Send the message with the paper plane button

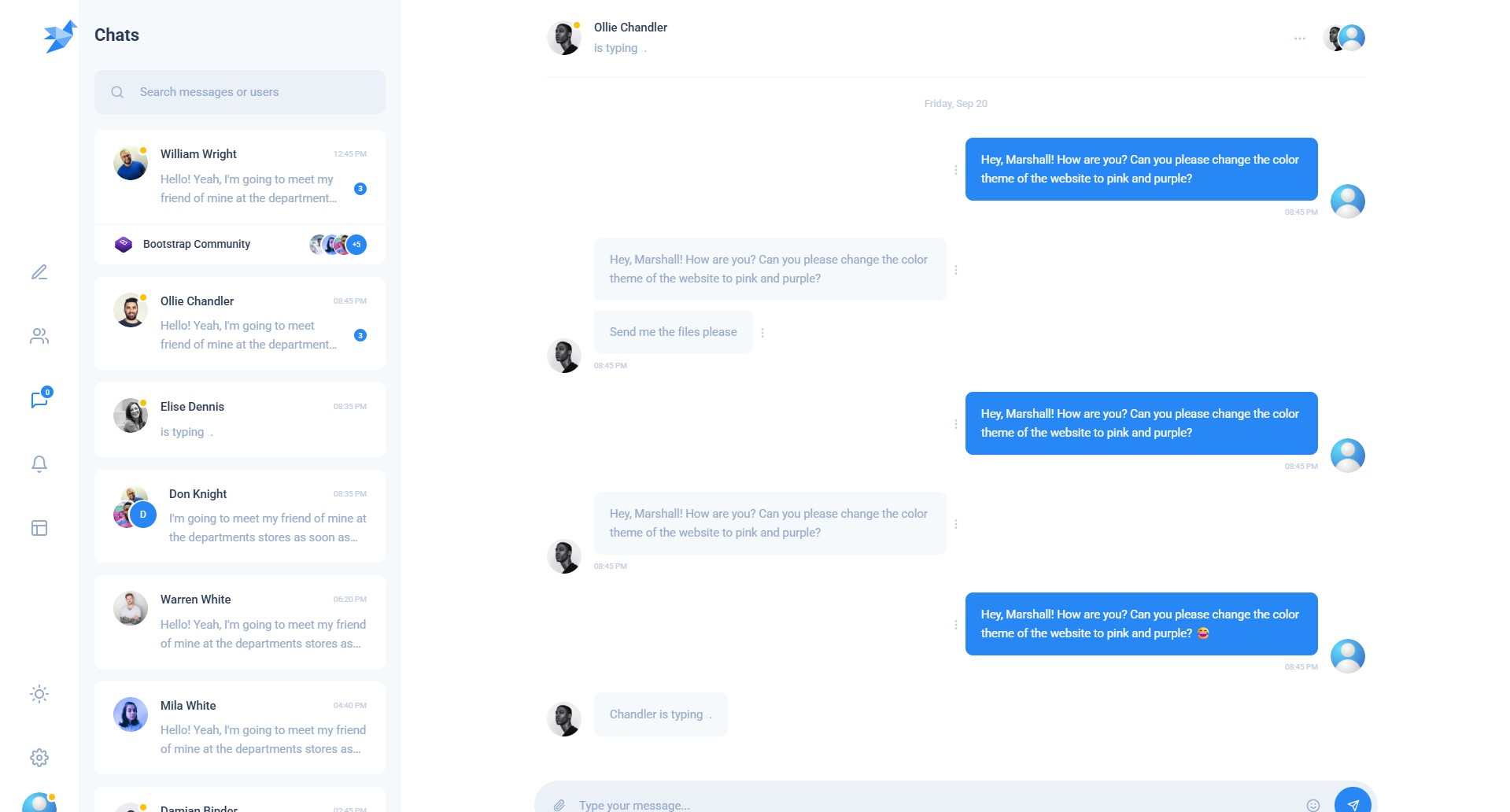1353,803
